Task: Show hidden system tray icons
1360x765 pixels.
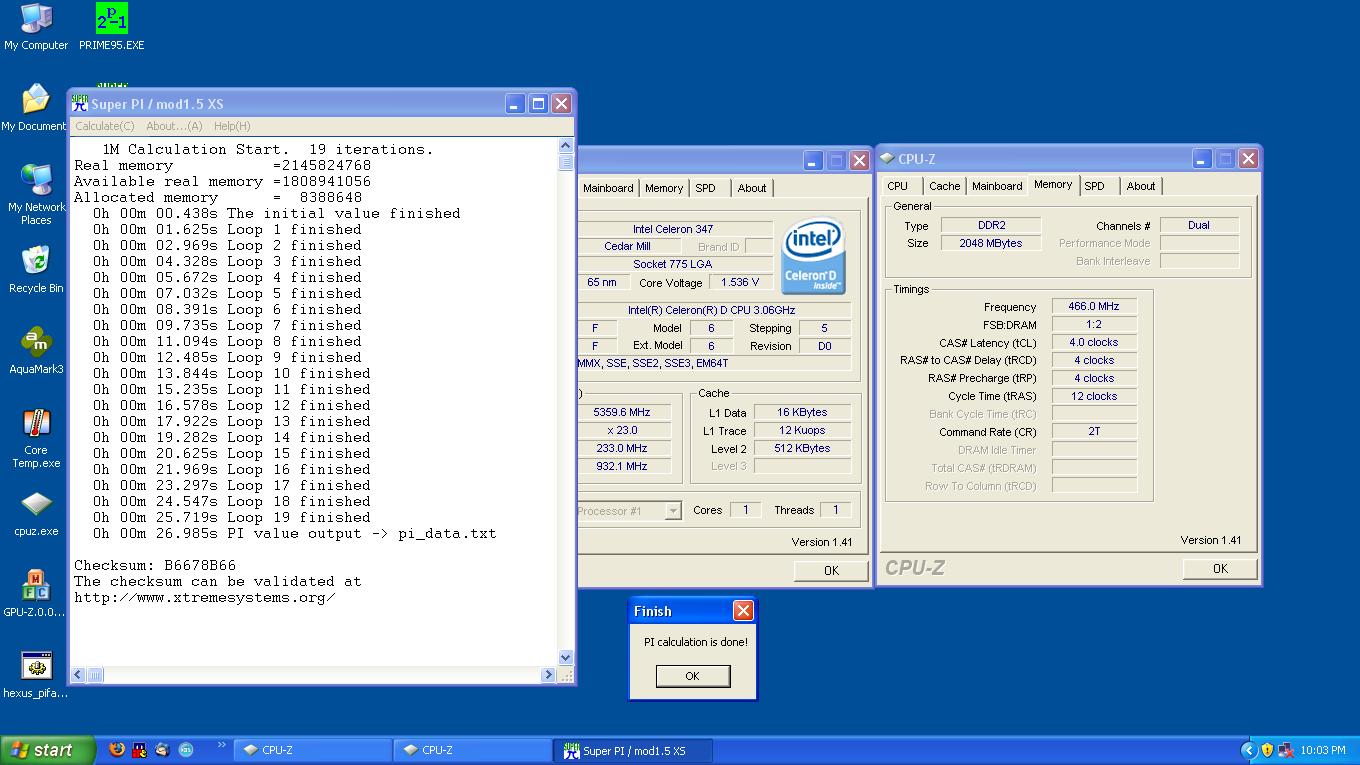Action: coord(1248,750)
